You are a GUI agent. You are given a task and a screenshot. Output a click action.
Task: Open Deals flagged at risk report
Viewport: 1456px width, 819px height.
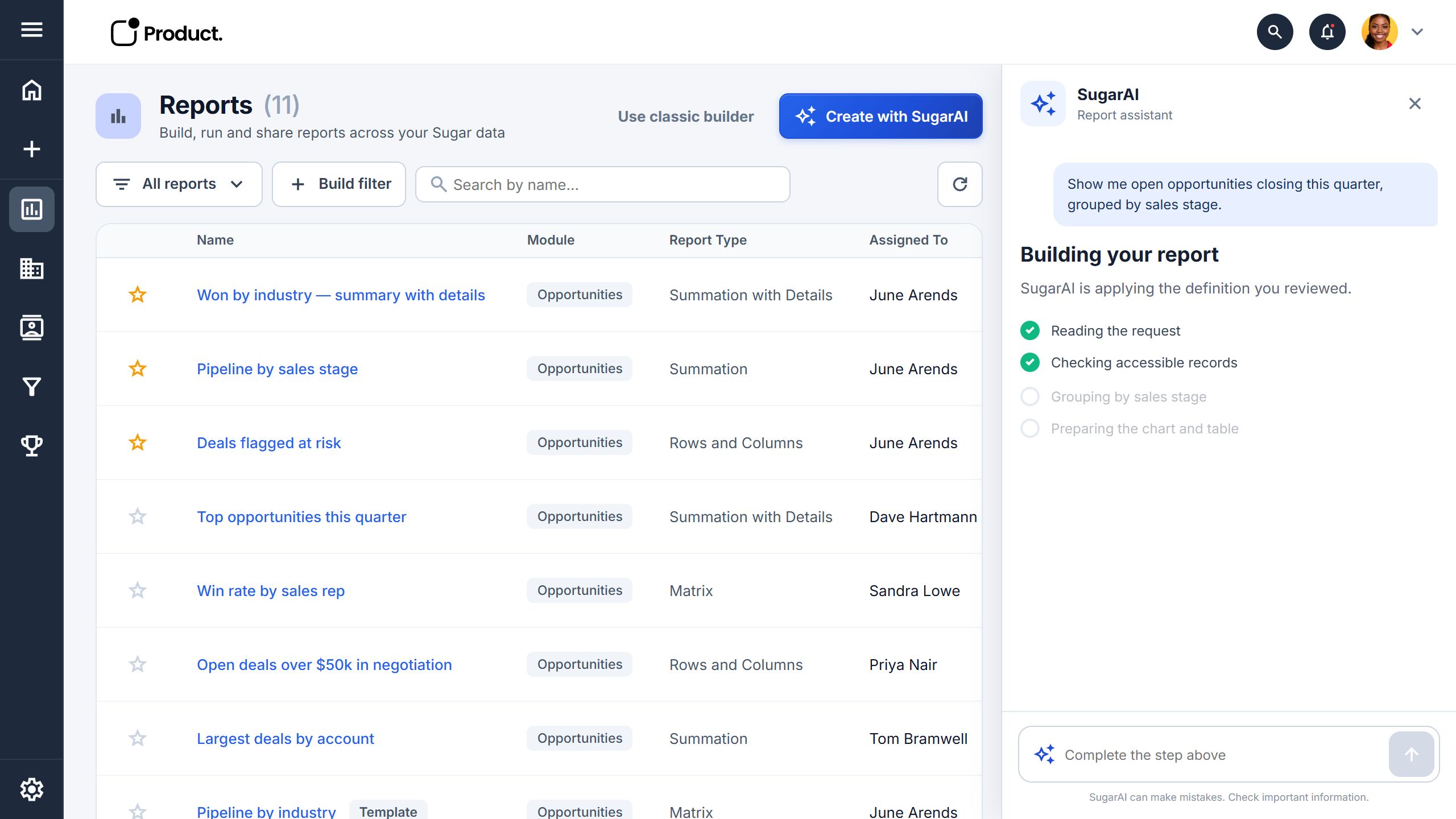pos(268,443)
